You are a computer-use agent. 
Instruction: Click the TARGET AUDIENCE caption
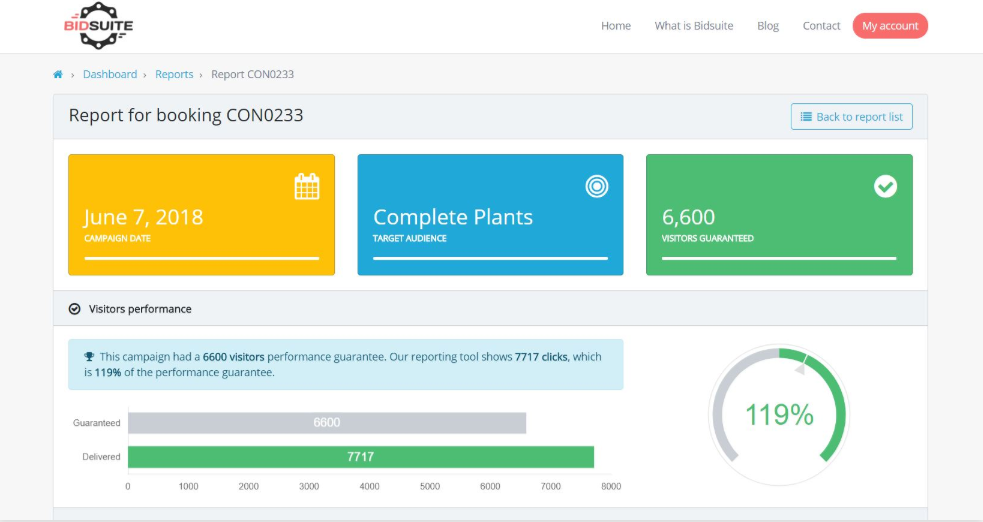(x=409, y=238)
